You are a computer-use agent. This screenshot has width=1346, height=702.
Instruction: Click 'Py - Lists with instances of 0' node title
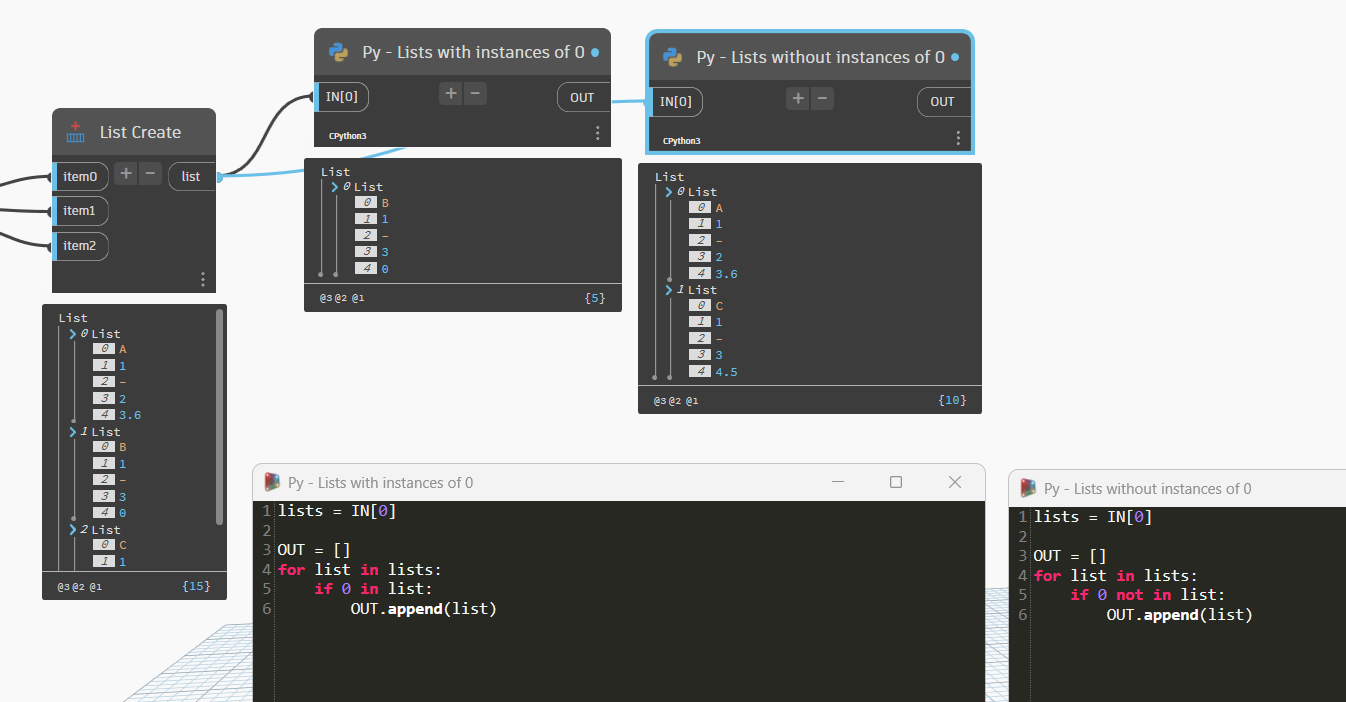473,52
